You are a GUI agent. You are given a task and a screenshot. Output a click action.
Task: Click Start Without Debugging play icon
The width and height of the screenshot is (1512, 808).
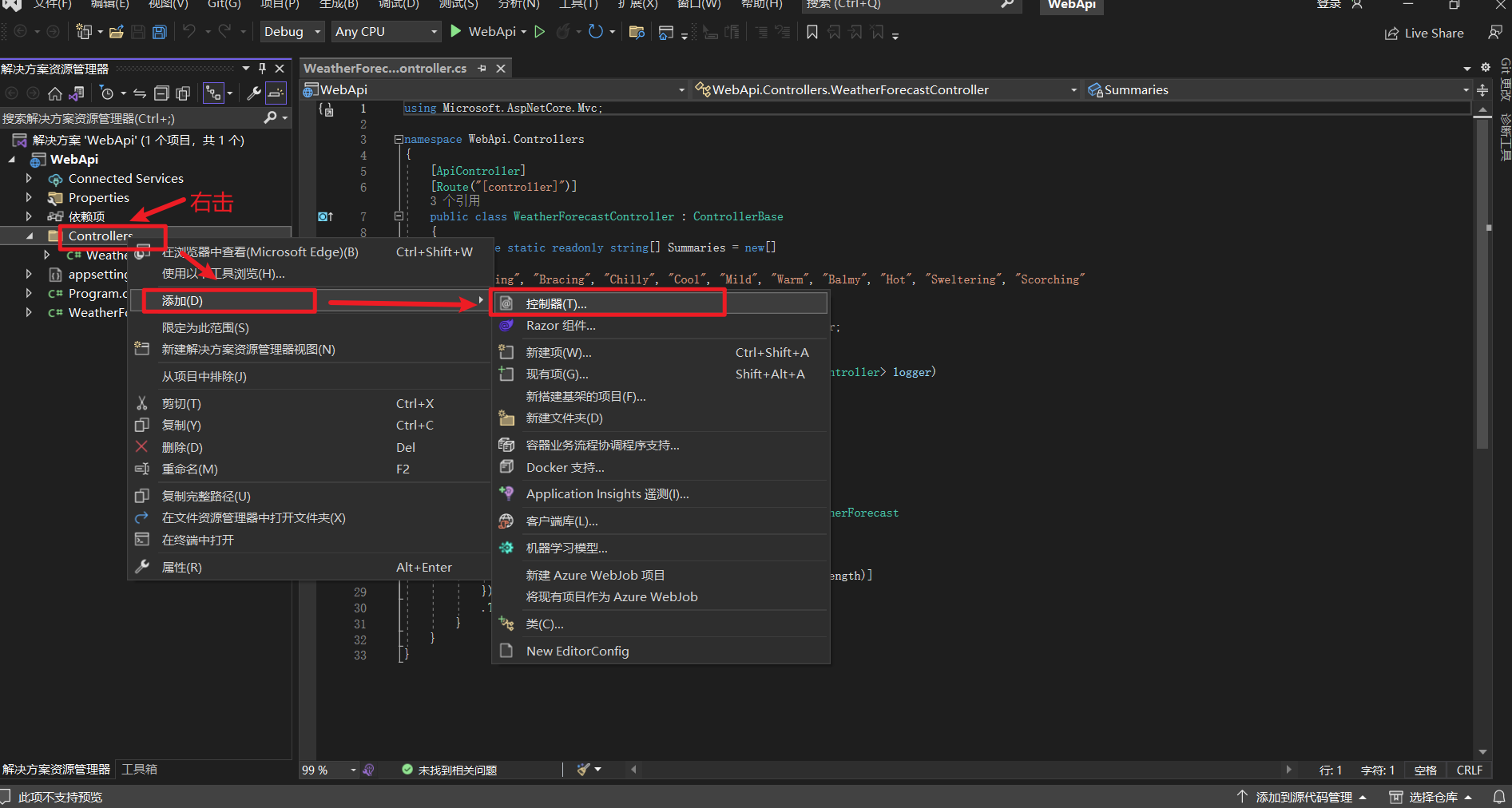[540, 32]
